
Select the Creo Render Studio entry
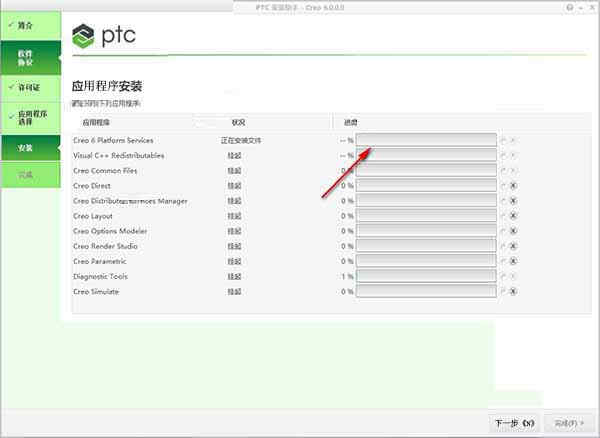(x=105, y=246)
